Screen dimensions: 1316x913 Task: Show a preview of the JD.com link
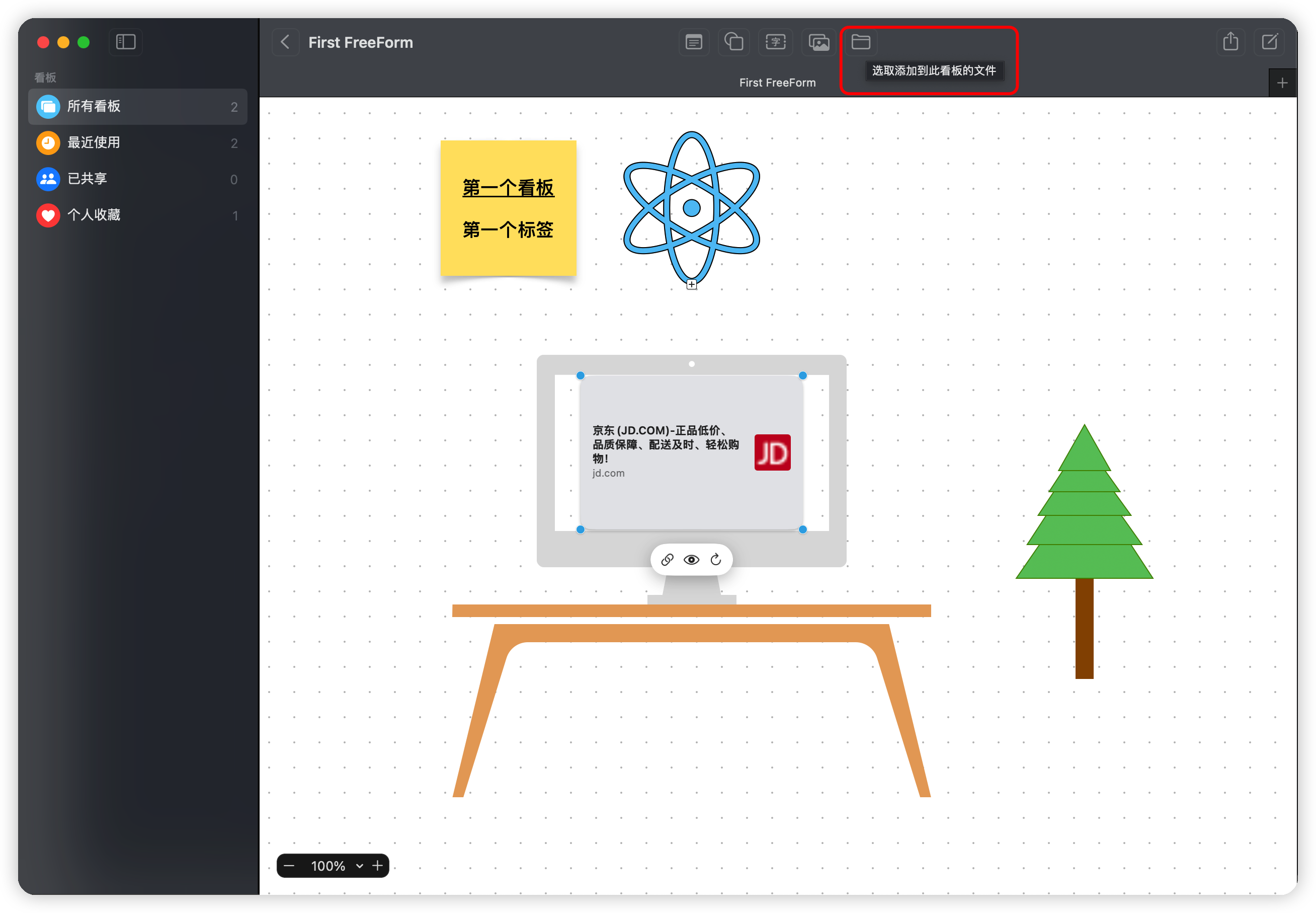691,560
